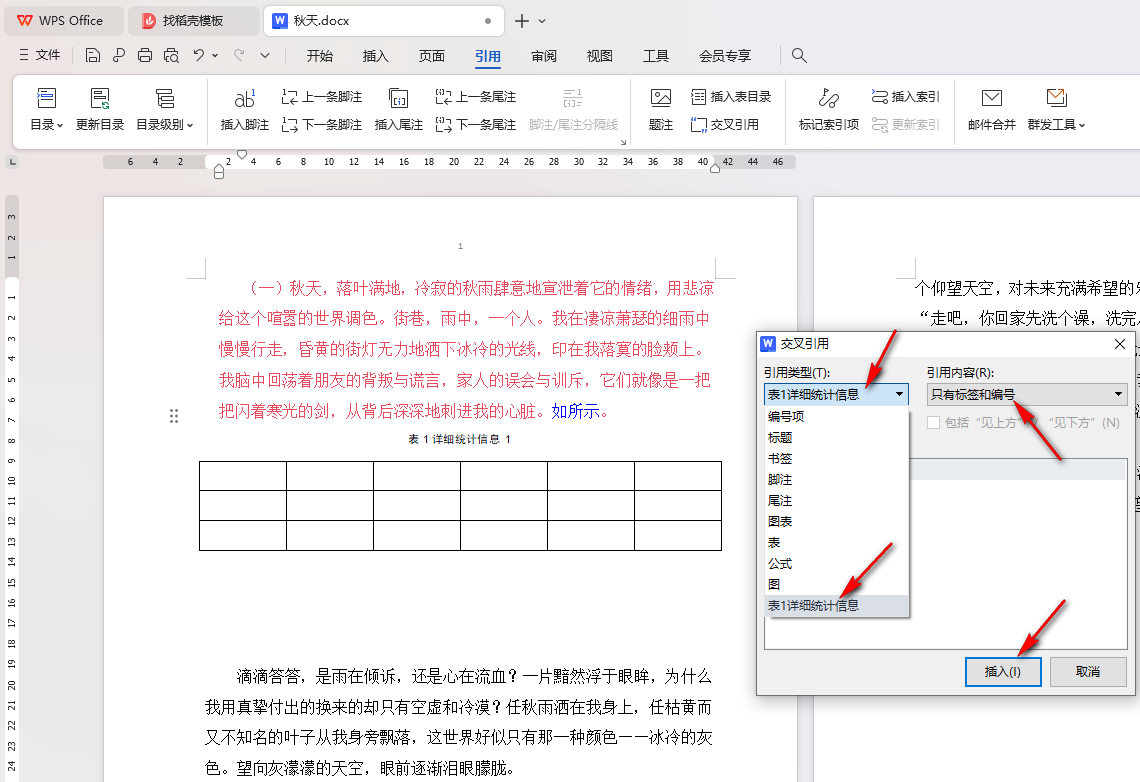Image resolution: width=1140 pixels, height=782 pixels.
Task: Click the right indent marker on ruler
Action: pos(715,169)
